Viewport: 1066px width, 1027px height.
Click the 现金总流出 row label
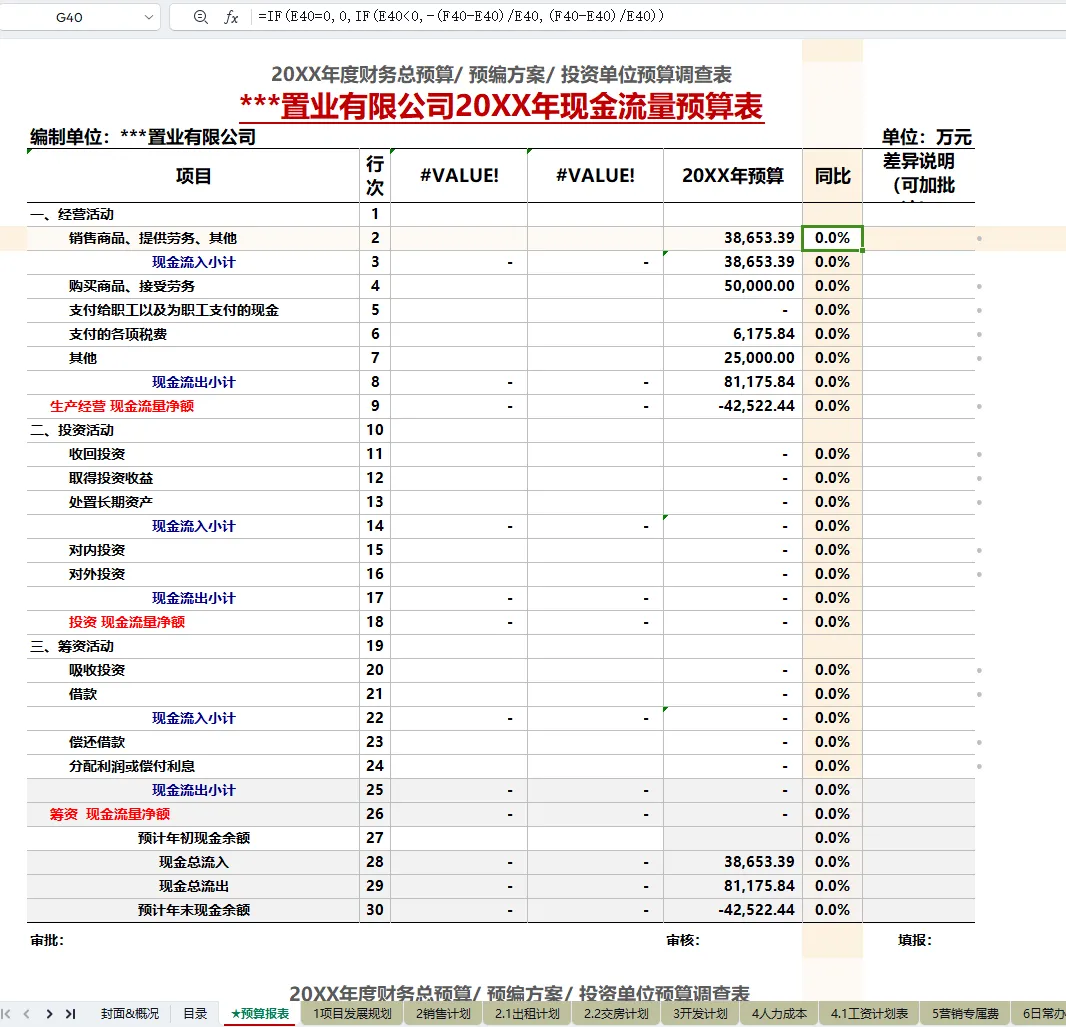194,886
